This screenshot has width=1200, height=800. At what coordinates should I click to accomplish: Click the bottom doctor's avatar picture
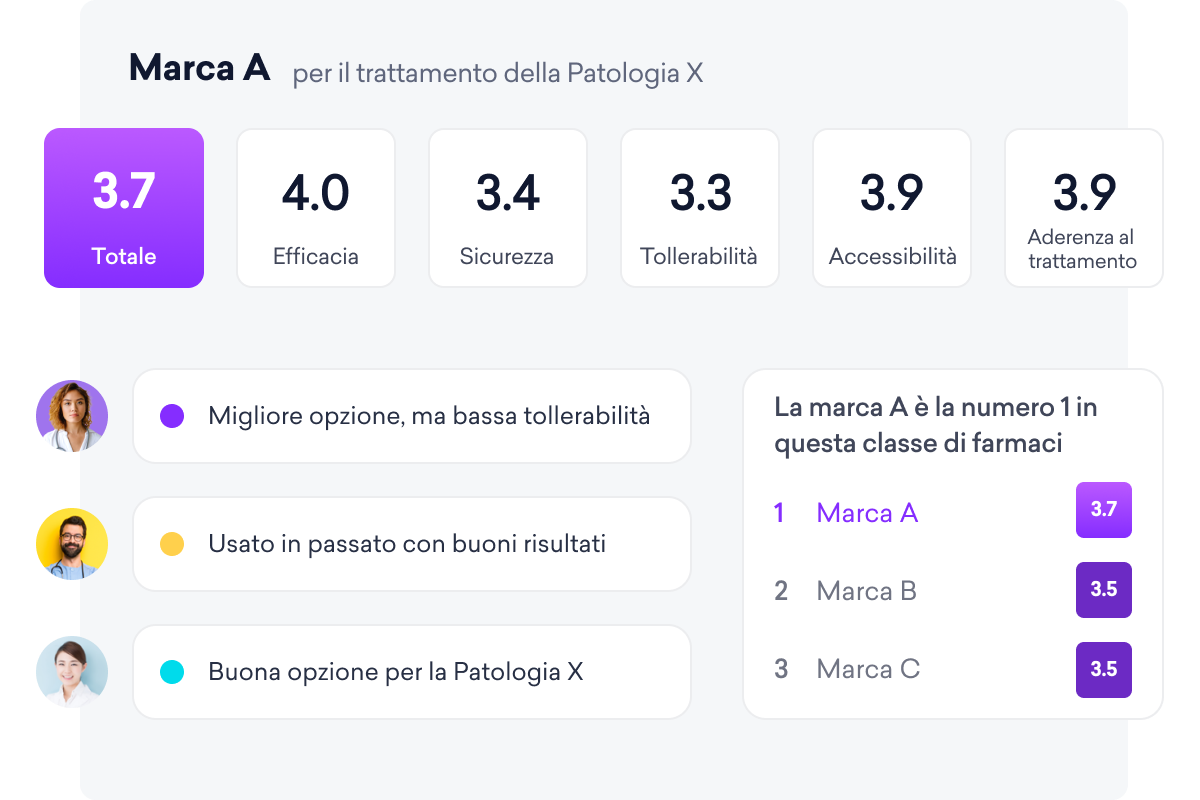click(72, 672)
